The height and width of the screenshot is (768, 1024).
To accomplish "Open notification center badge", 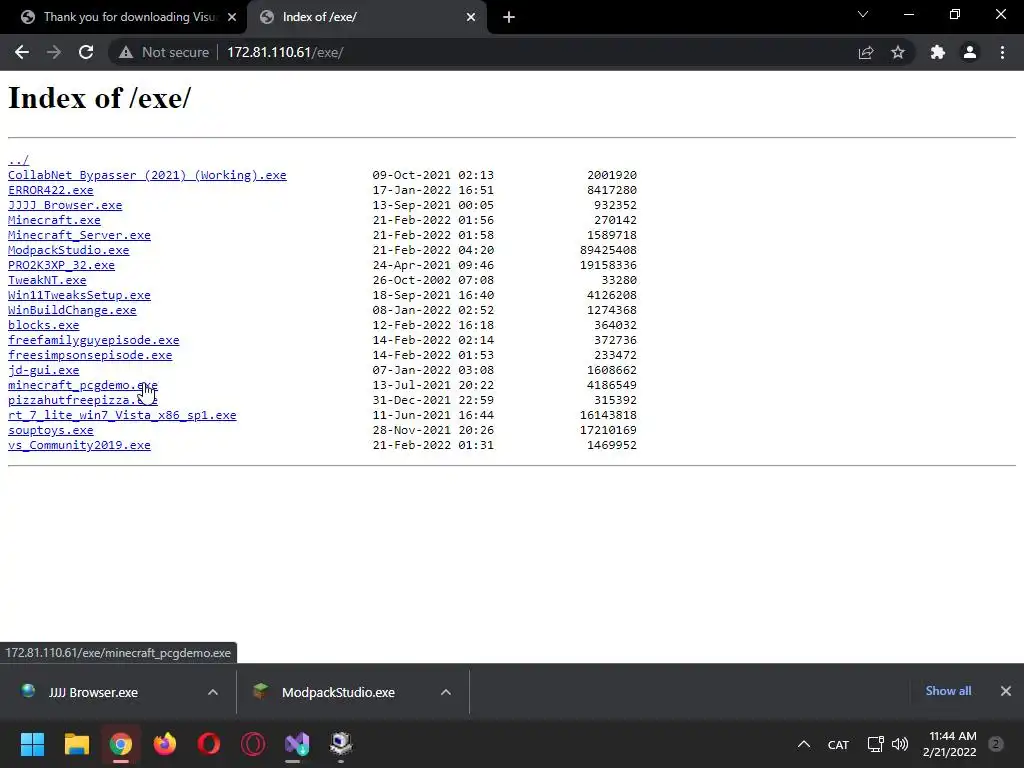I will pos(995,744).
